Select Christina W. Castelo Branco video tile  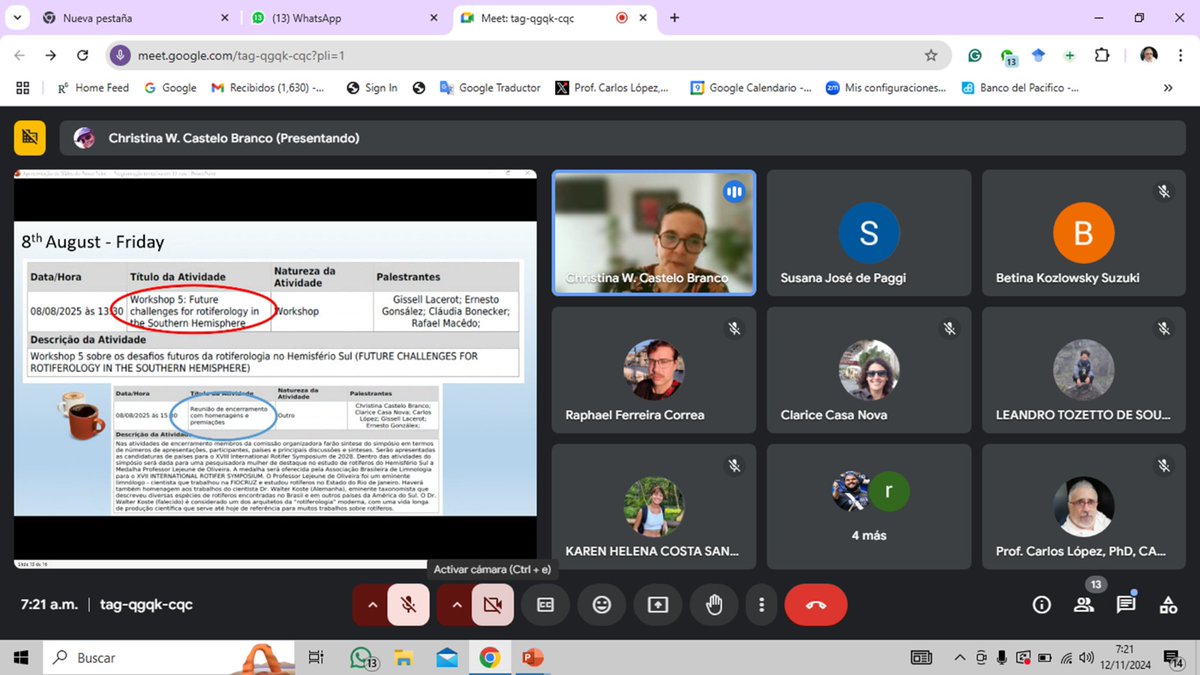(654, 232)
